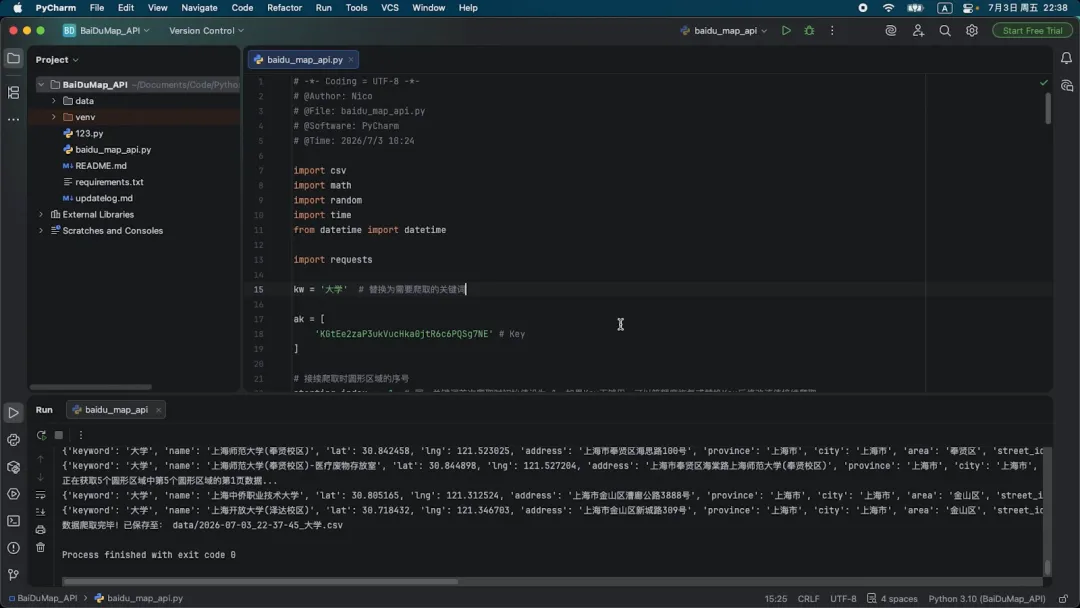The width and height of the screenshot is (1080, 608).
Task: Expand the venv folder
Action: coord(54,117)
